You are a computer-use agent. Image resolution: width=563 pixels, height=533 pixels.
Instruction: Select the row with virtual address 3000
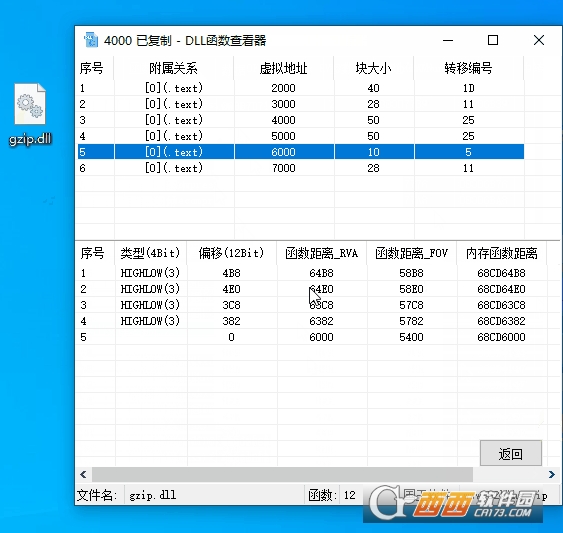click(301, 104)
